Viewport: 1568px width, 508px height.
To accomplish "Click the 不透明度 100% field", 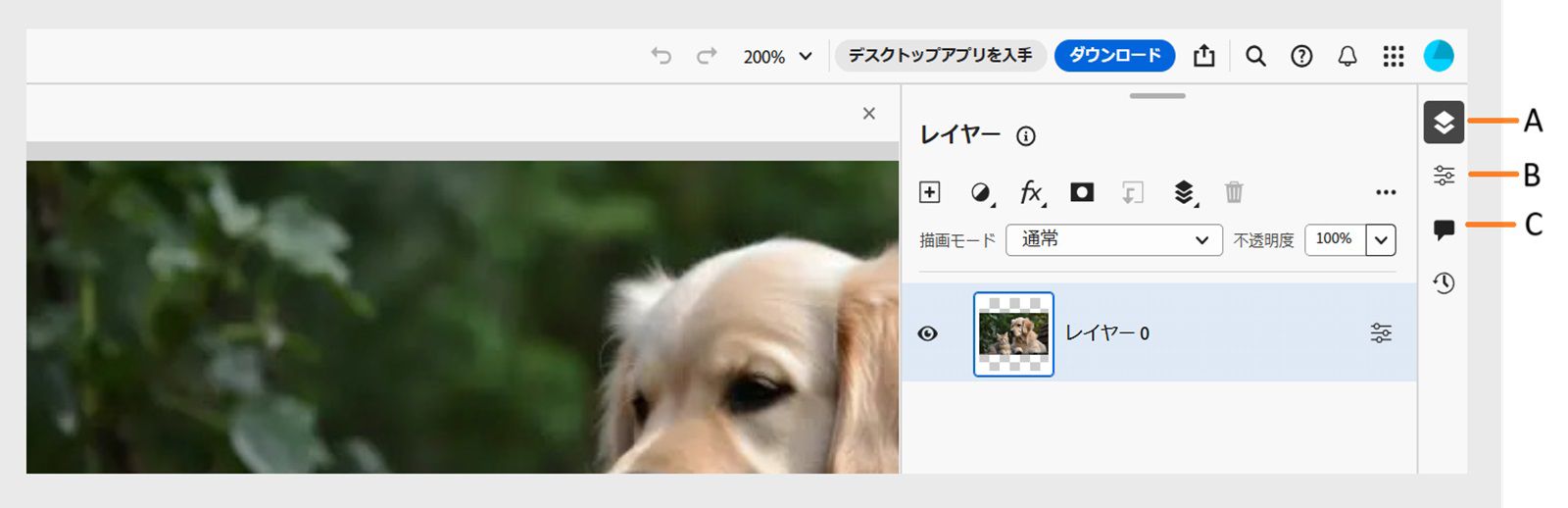I will pos(1335,239).
